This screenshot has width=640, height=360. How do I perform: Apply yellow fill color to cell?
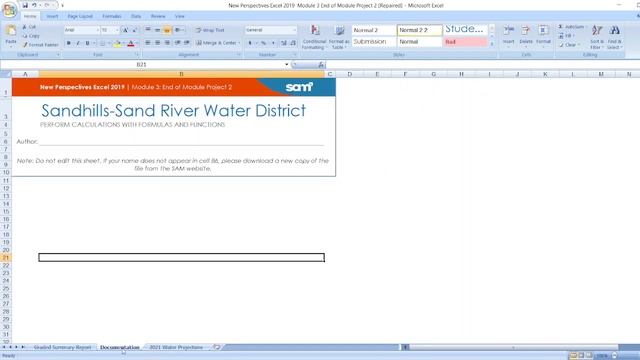pyautogui.click(x=118, y=43)
